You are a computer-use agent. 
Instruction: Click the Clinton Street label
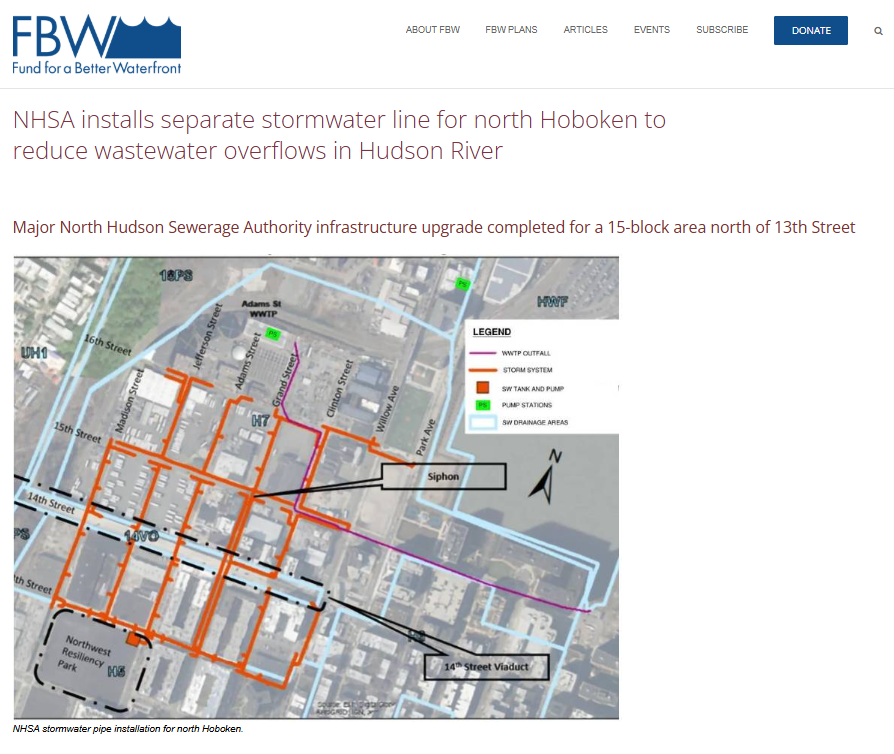point(340,389)
